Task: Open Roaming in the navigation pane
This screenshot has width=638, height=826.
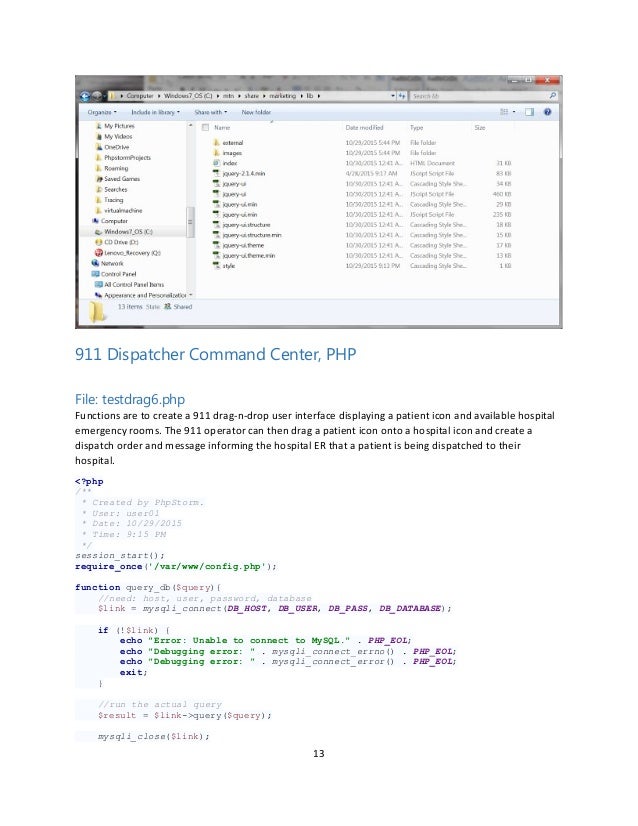Action: tap(116, 168)
